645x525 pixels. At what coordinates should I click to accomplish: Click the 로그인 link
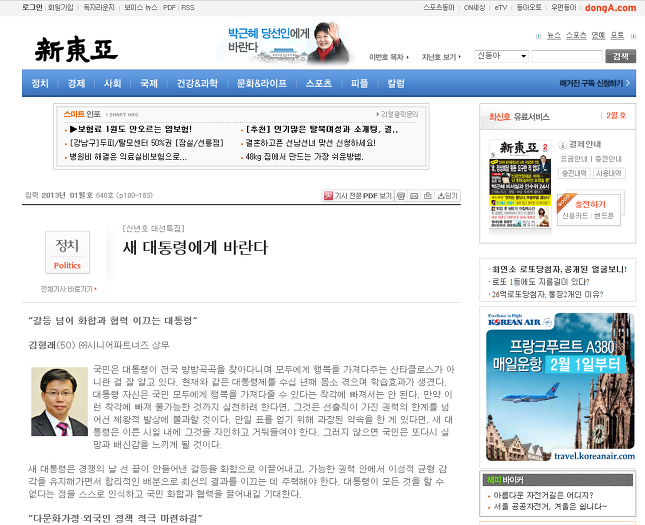tap(32, 7)
